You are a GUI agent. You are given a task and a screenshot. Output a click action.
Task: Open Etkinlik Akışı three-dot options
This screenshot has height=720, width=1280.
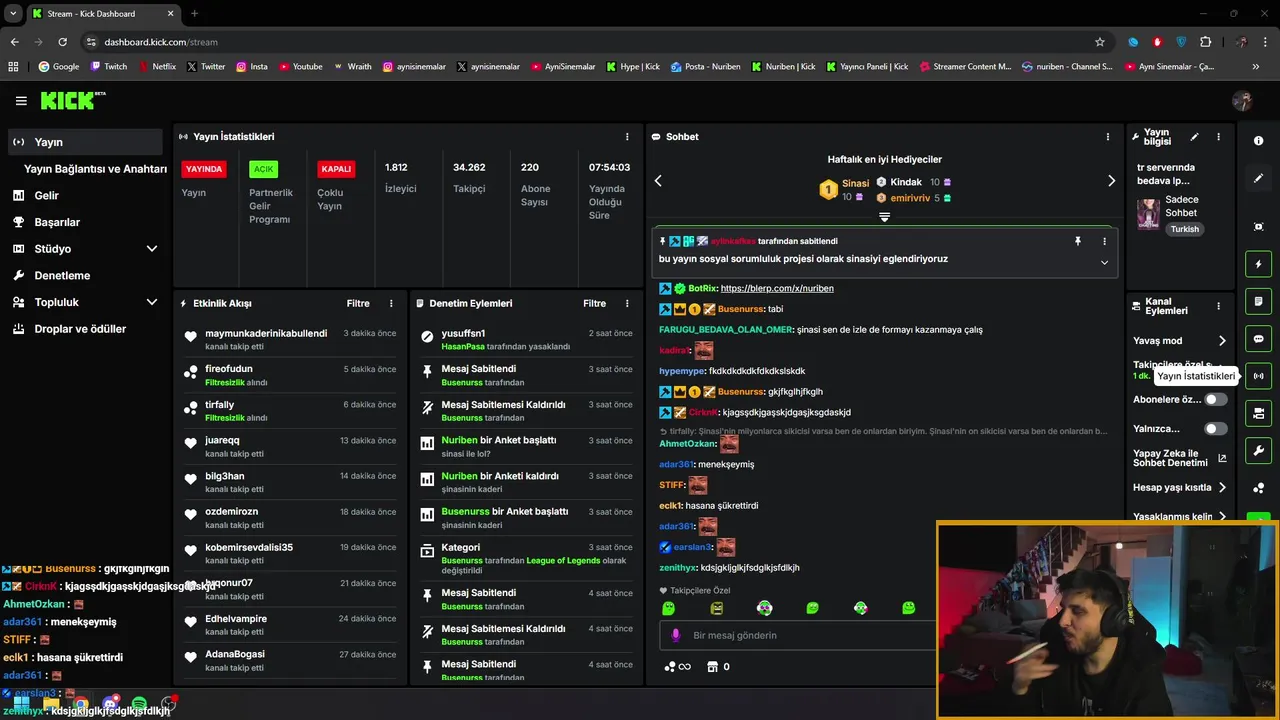391,303
